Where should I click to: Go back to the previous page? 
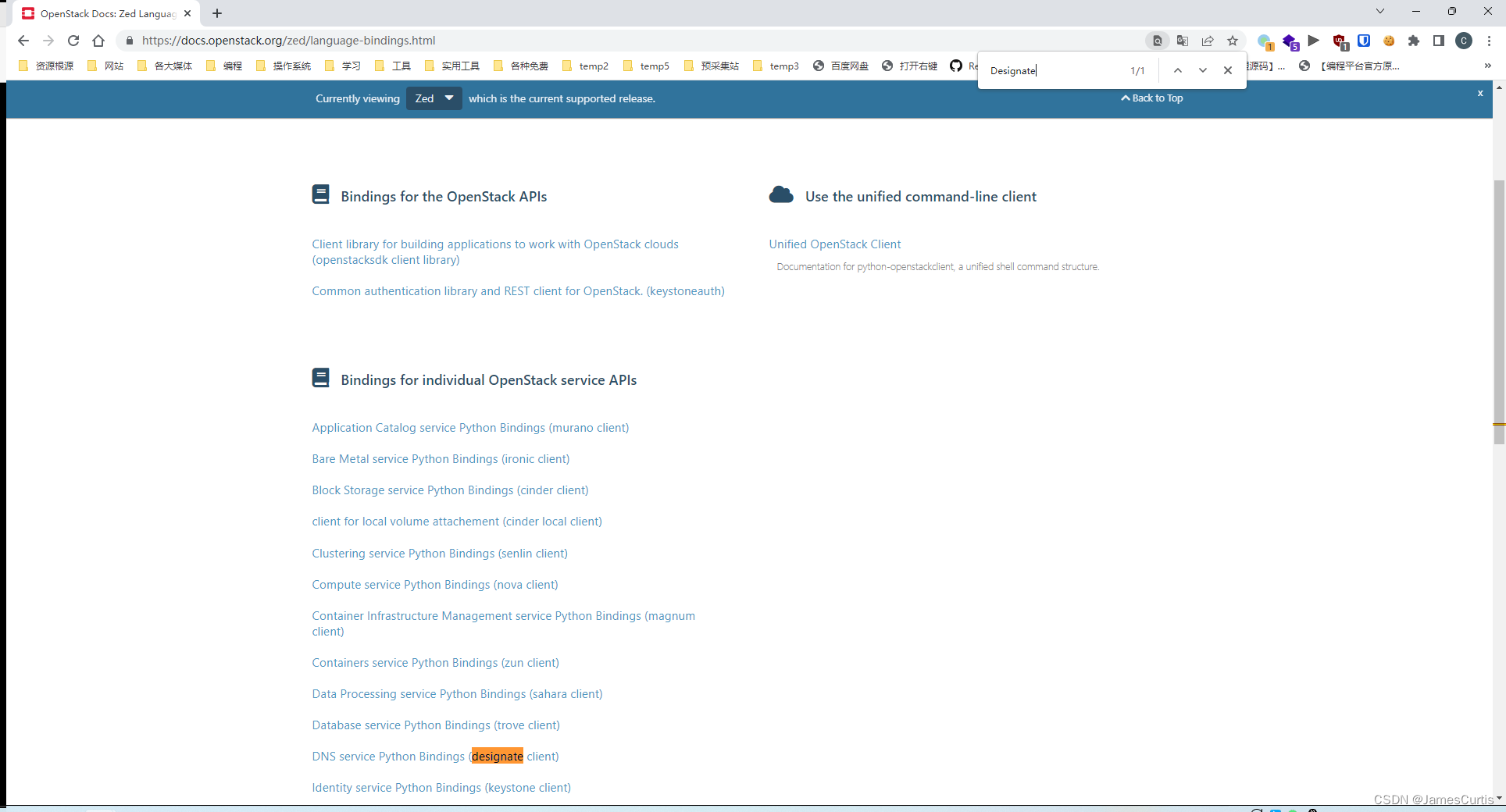23,41
